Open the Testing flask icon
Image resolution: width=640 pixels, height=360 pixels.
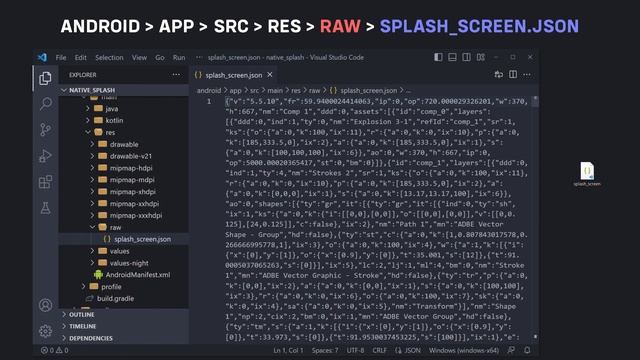(46, 208)
